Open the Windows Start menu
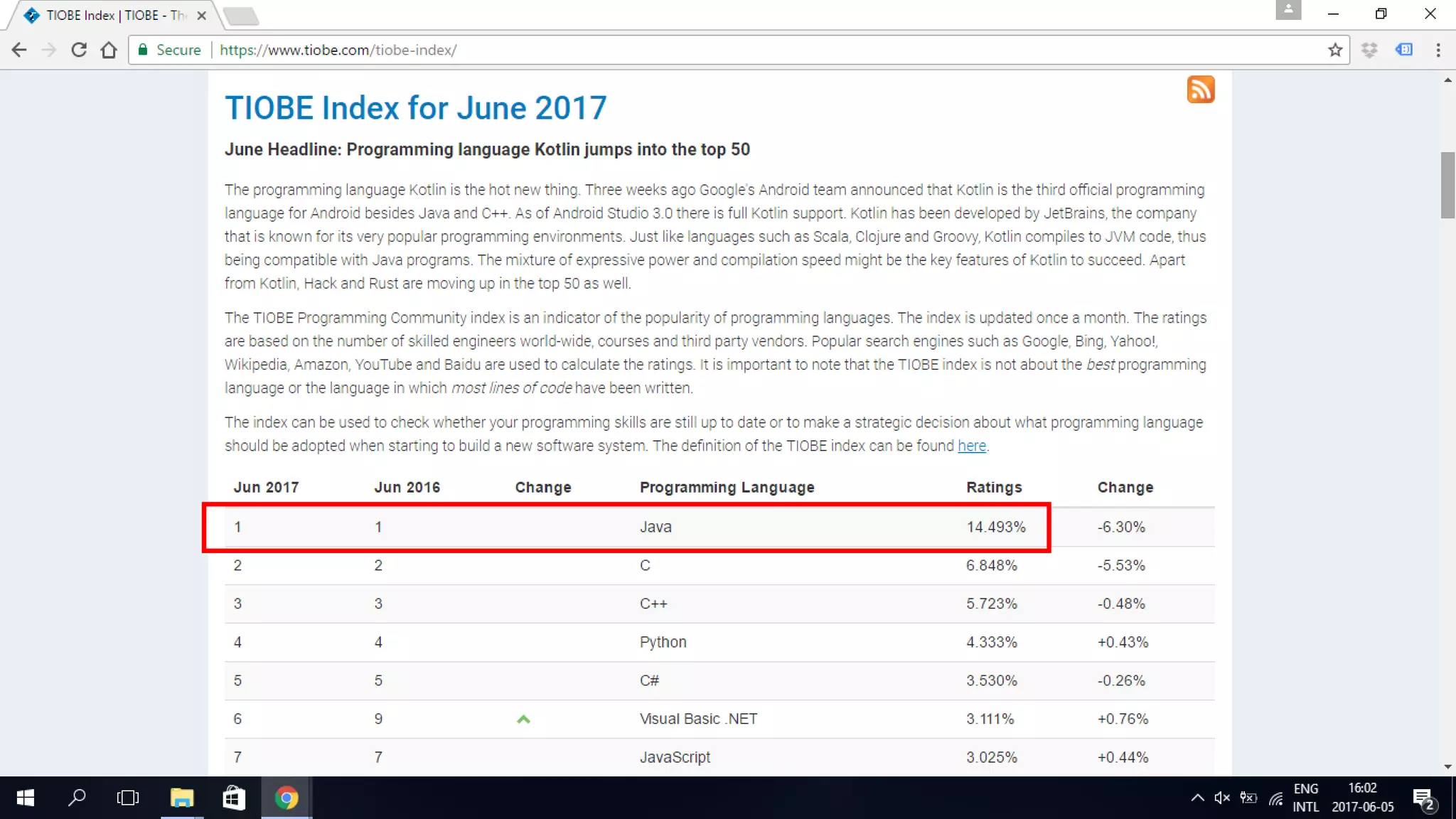Viewport: 1456px width, 819px height. tap(26, 798)
